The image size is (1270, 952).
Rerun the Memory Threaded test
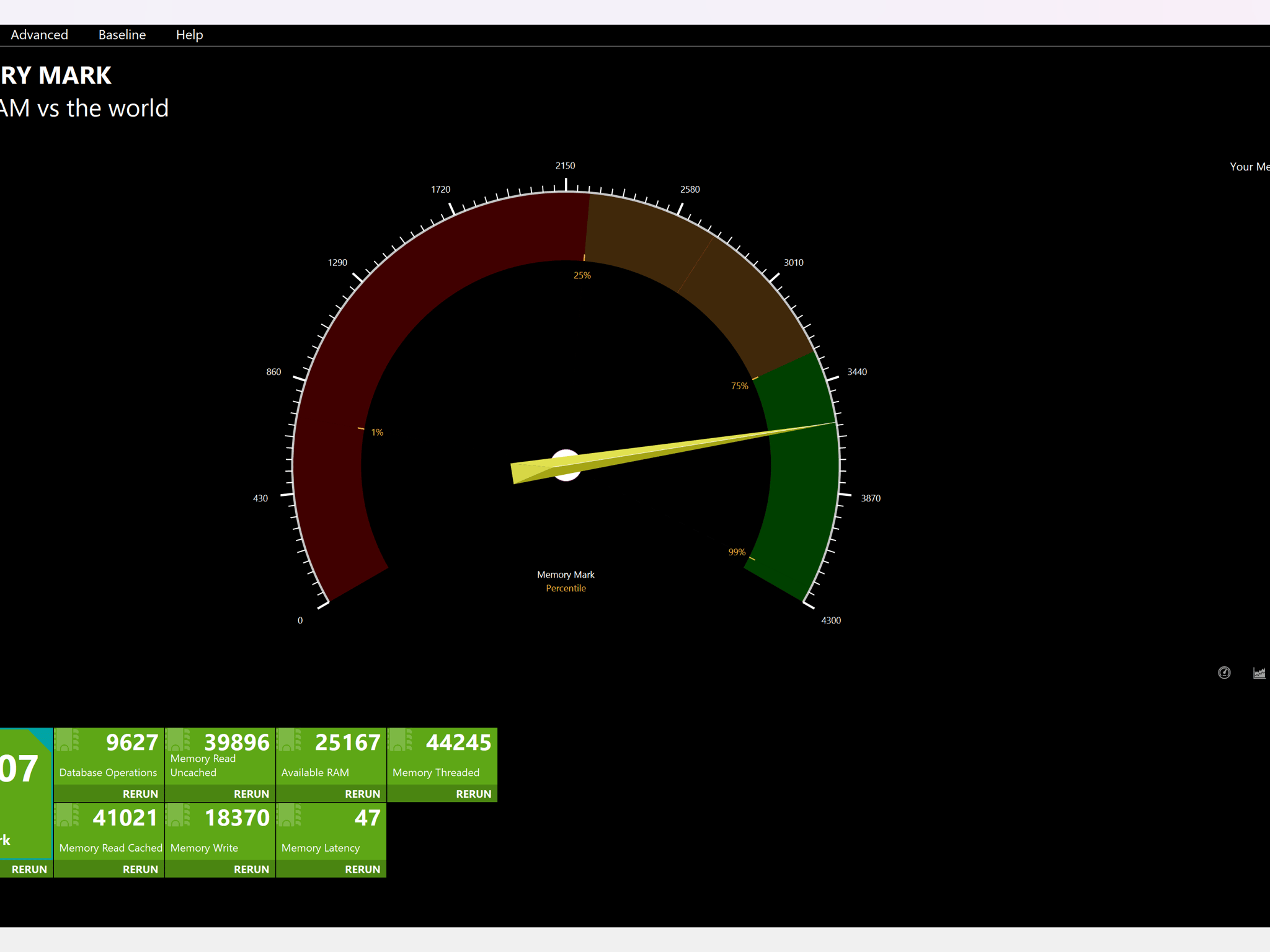tap(473, 794)
